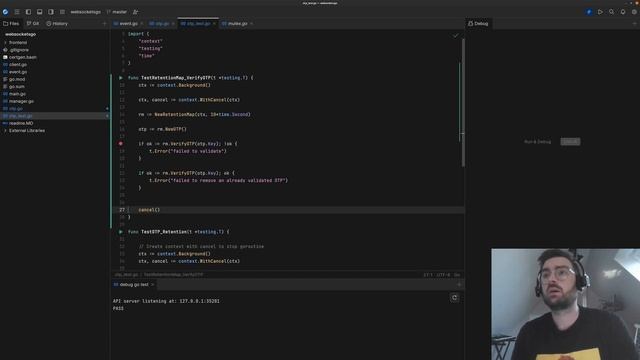Viewport: 640px width, 360px height.
Task: Run TestOTP_Retention via gutter play icon
Action: (x=120, y=232)
